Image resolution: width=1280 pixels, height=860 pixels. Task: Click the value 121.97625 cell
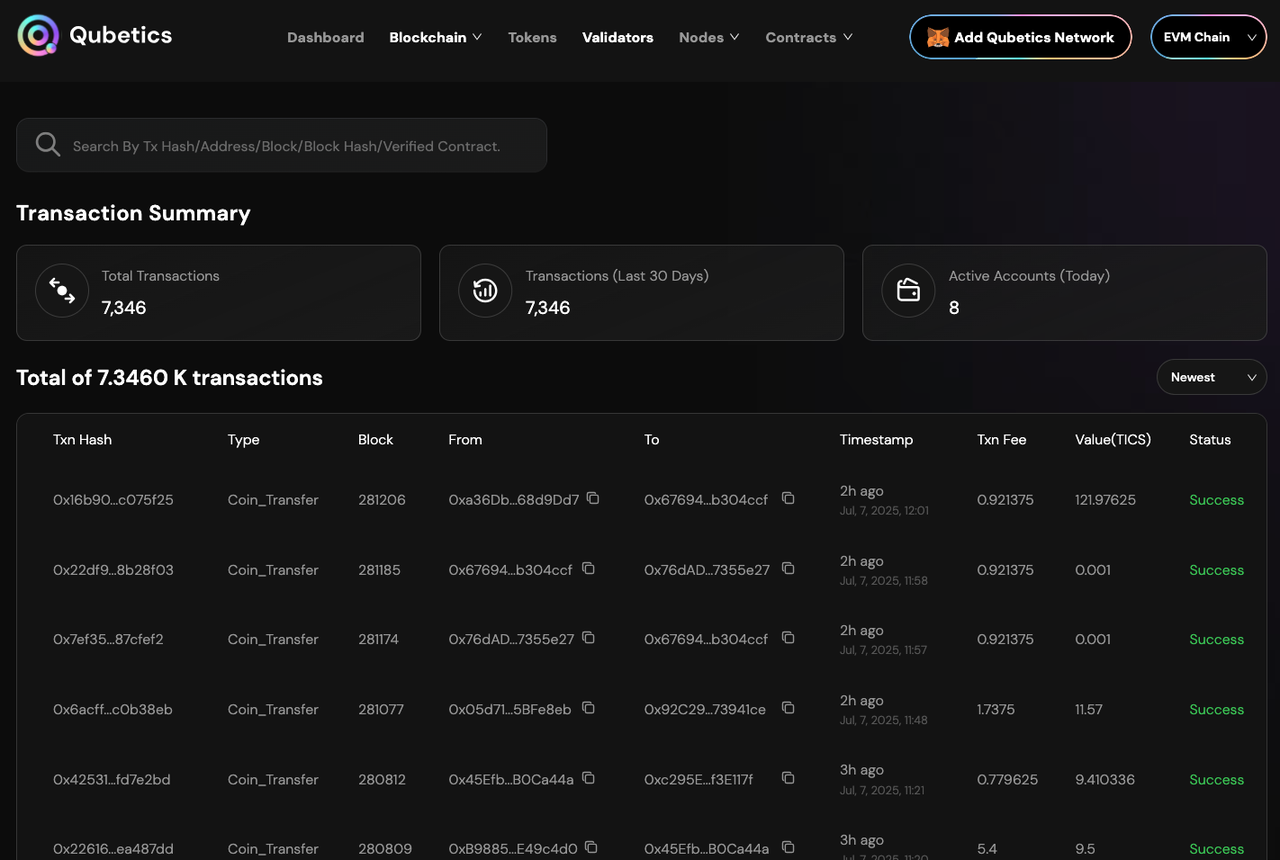pos(1105,500)
